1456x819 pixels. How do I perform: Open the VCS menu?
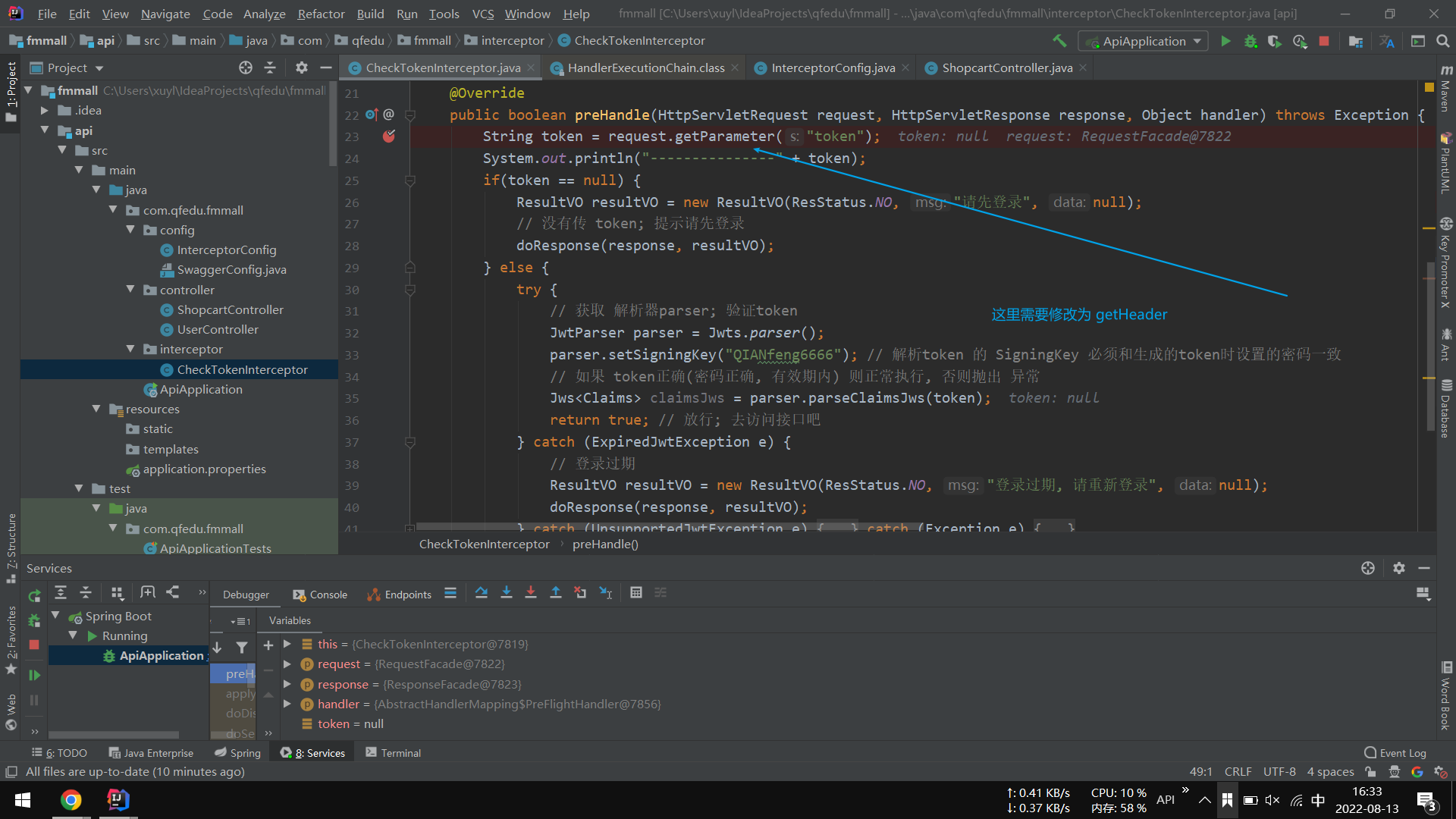483,14
